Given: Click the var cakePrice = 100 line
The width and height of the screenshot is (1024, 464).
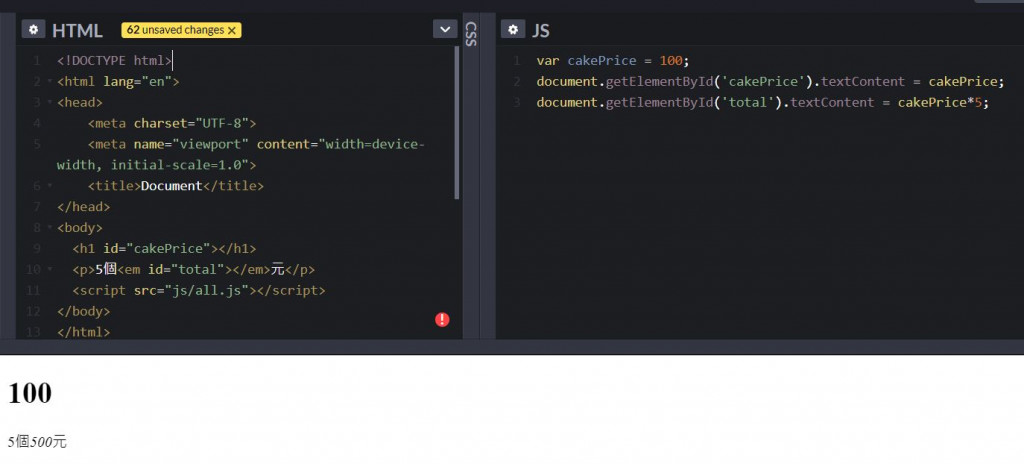Looking at the screenshot, I should coord(613,61).
